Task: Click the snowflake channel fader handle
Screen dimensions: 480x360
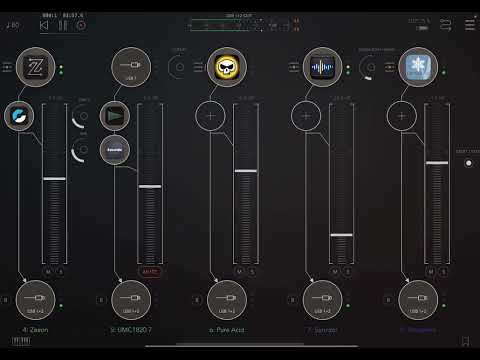Action: [437, 163]
